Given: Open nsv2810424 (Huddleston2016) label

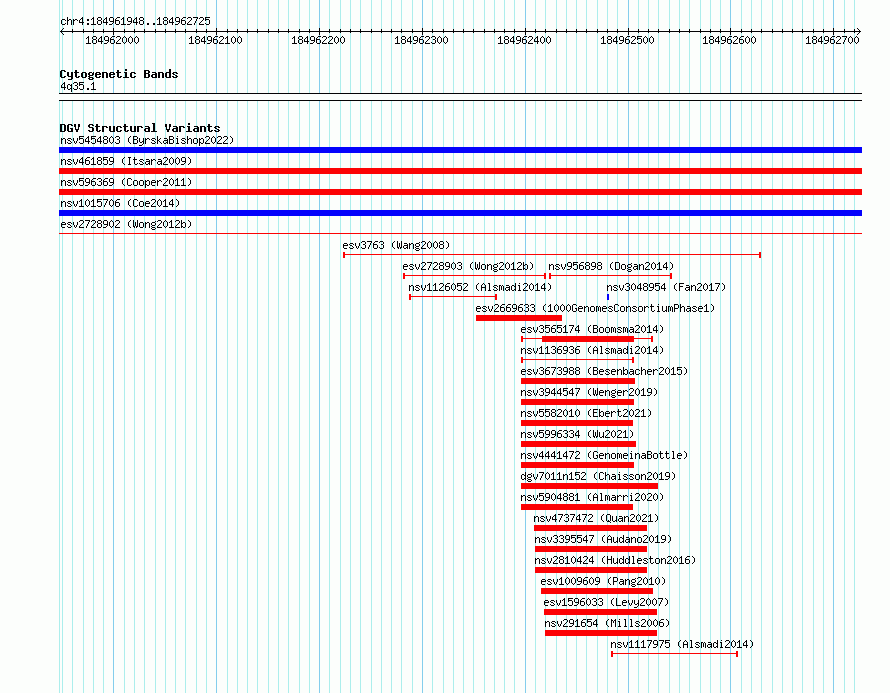Looking at the screenshot, I should pos(615,560).
